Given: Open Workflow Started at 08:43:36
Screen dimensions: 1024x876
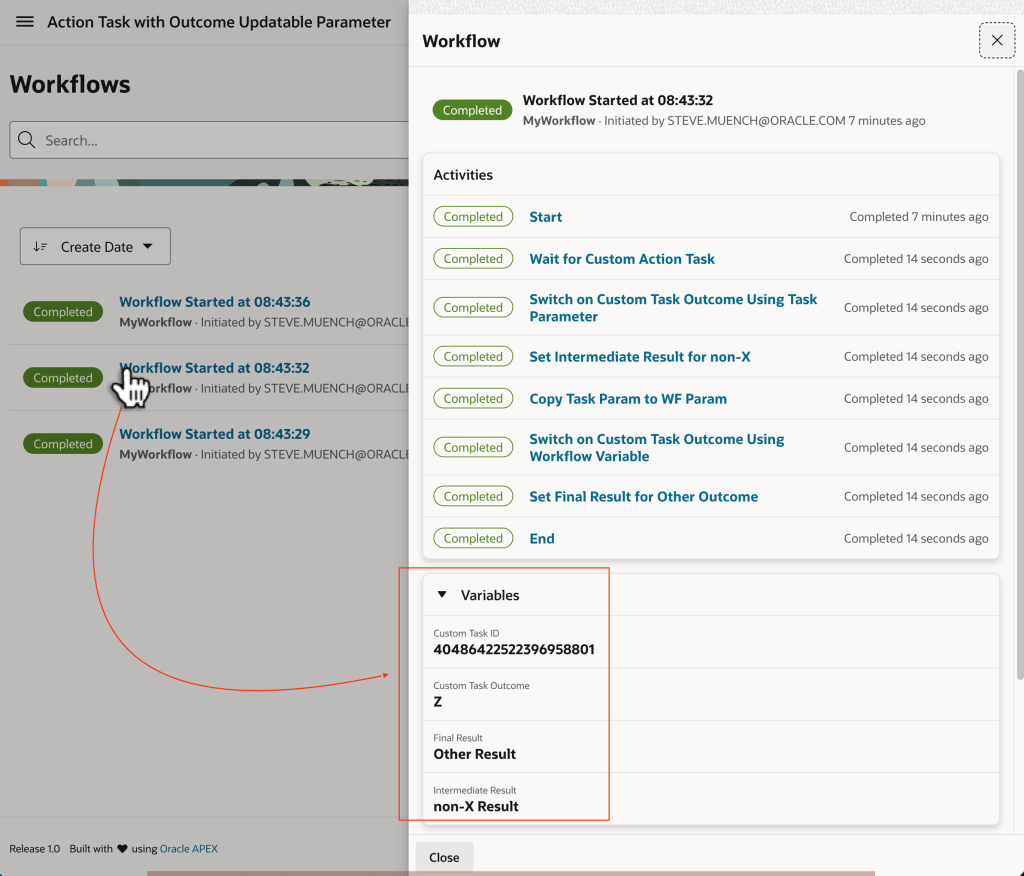Looking at the screenshot, I should pos(214,302).
